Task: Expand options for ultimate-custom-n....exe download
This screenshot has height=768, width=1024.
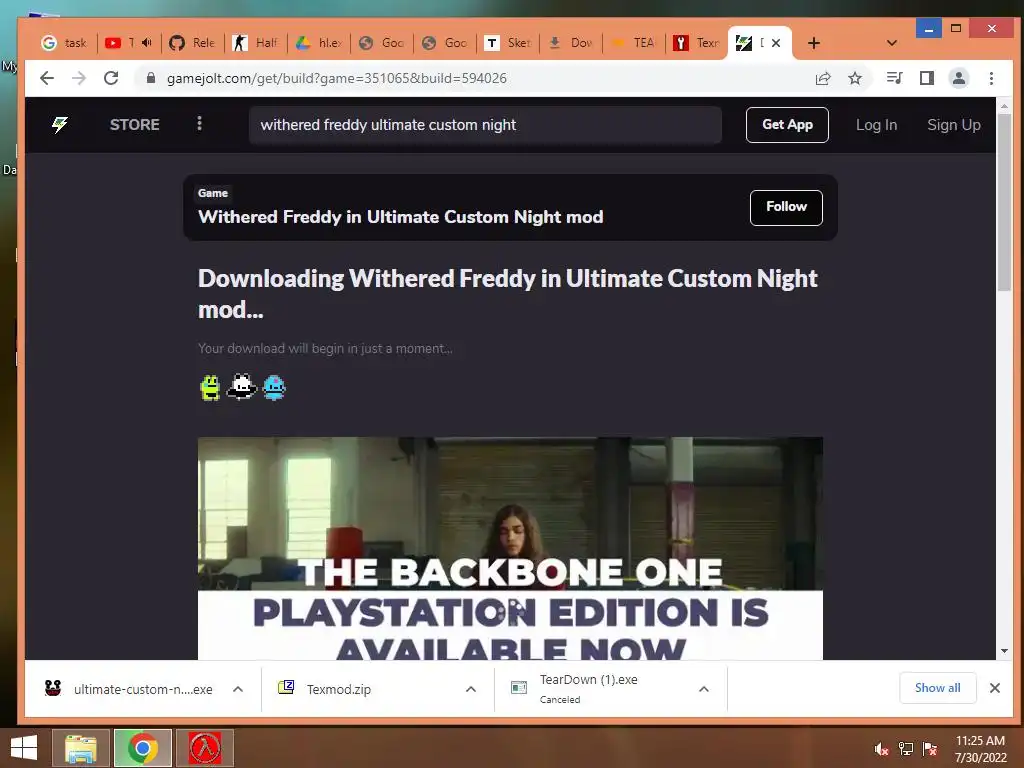Action: coord(238,689)
